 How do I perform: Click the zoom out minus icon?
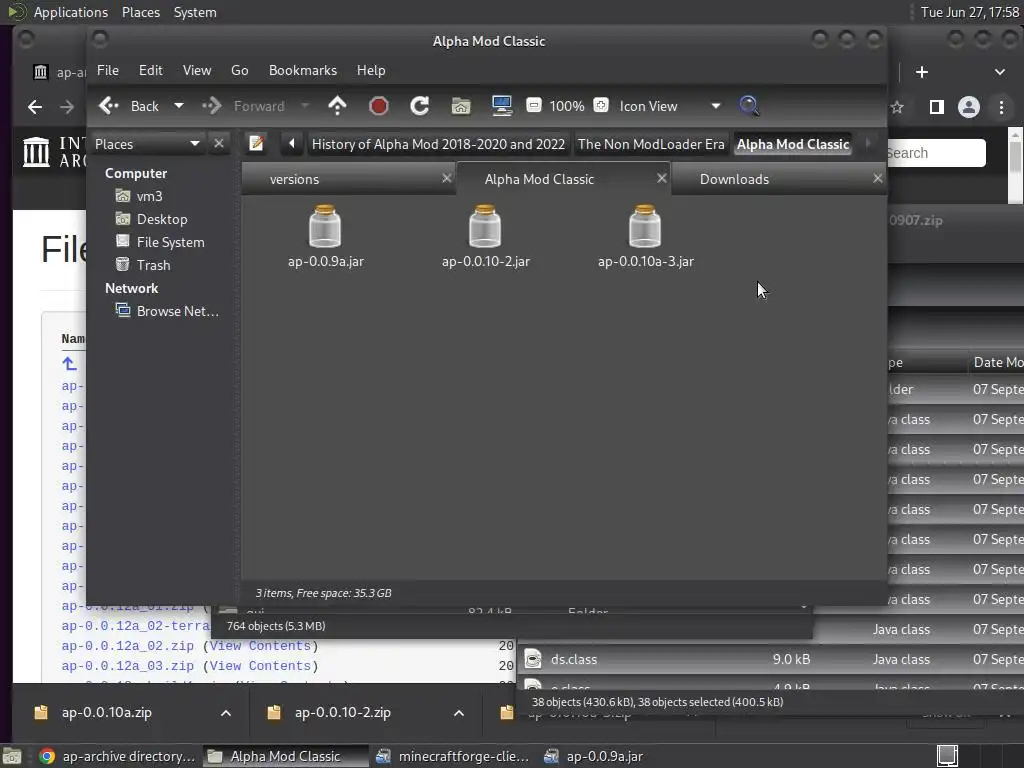(534, 105)
